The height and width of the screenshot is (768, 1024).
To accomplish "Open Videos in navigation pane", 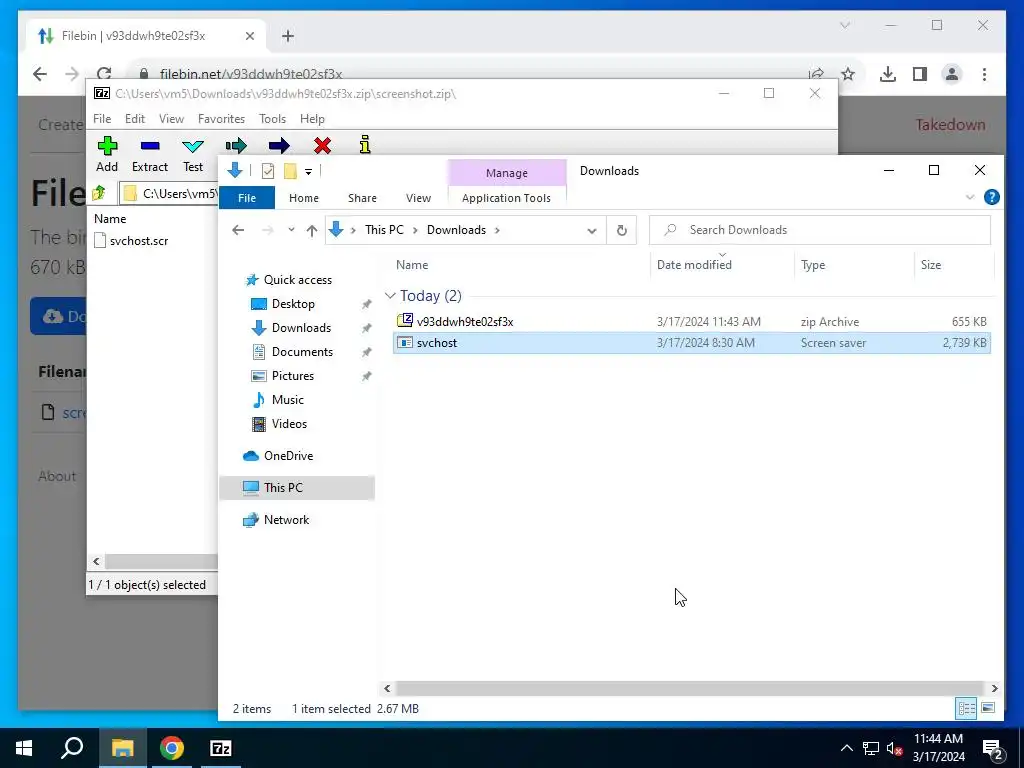I will tap(289, 424).
